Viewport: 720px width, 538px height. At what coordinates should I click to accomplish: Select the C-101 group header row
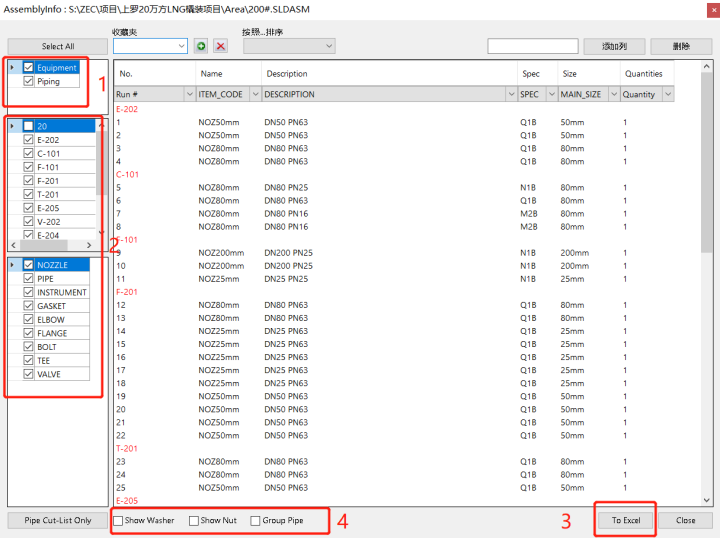[127, 174]
